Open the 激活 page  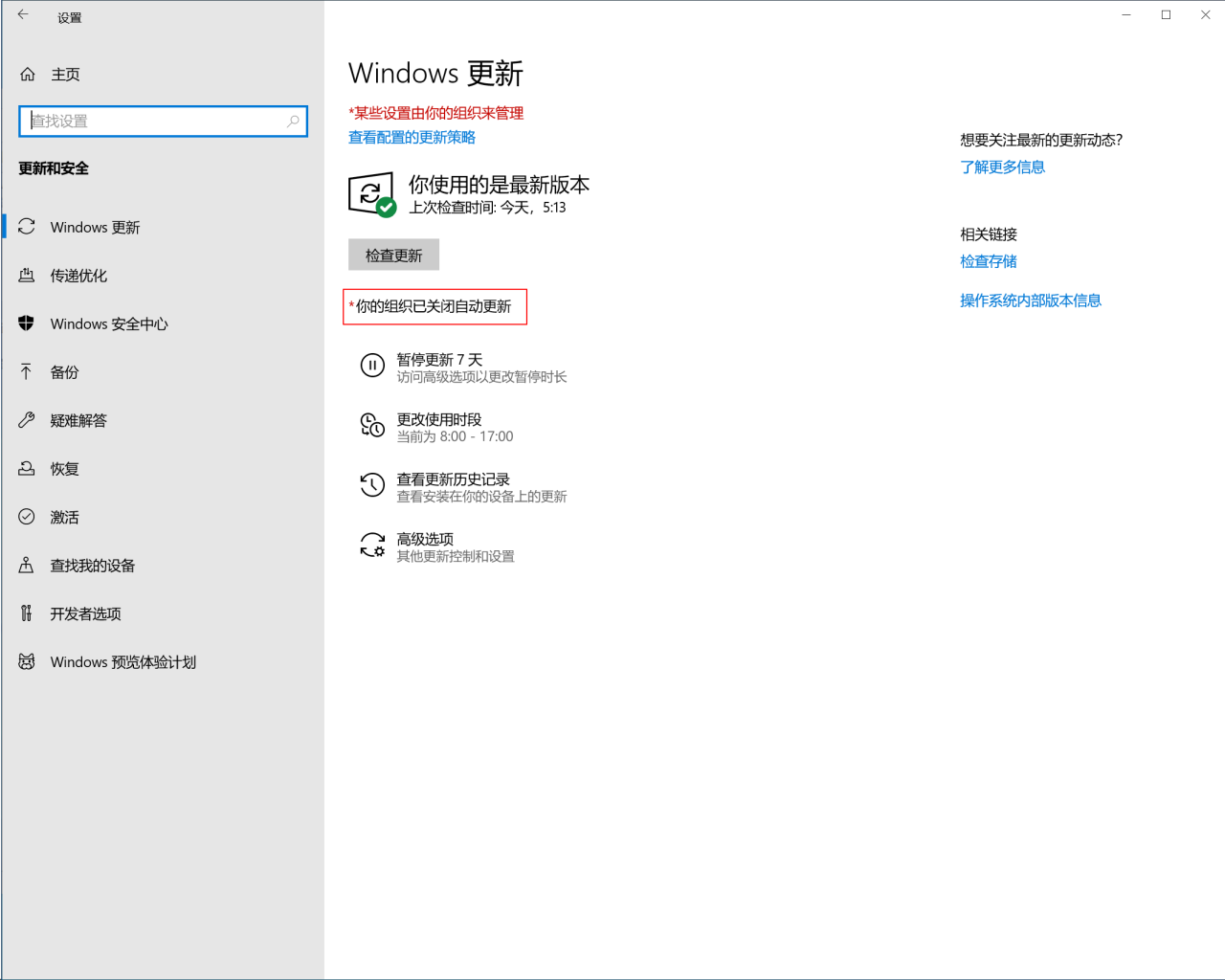point(163,517)
